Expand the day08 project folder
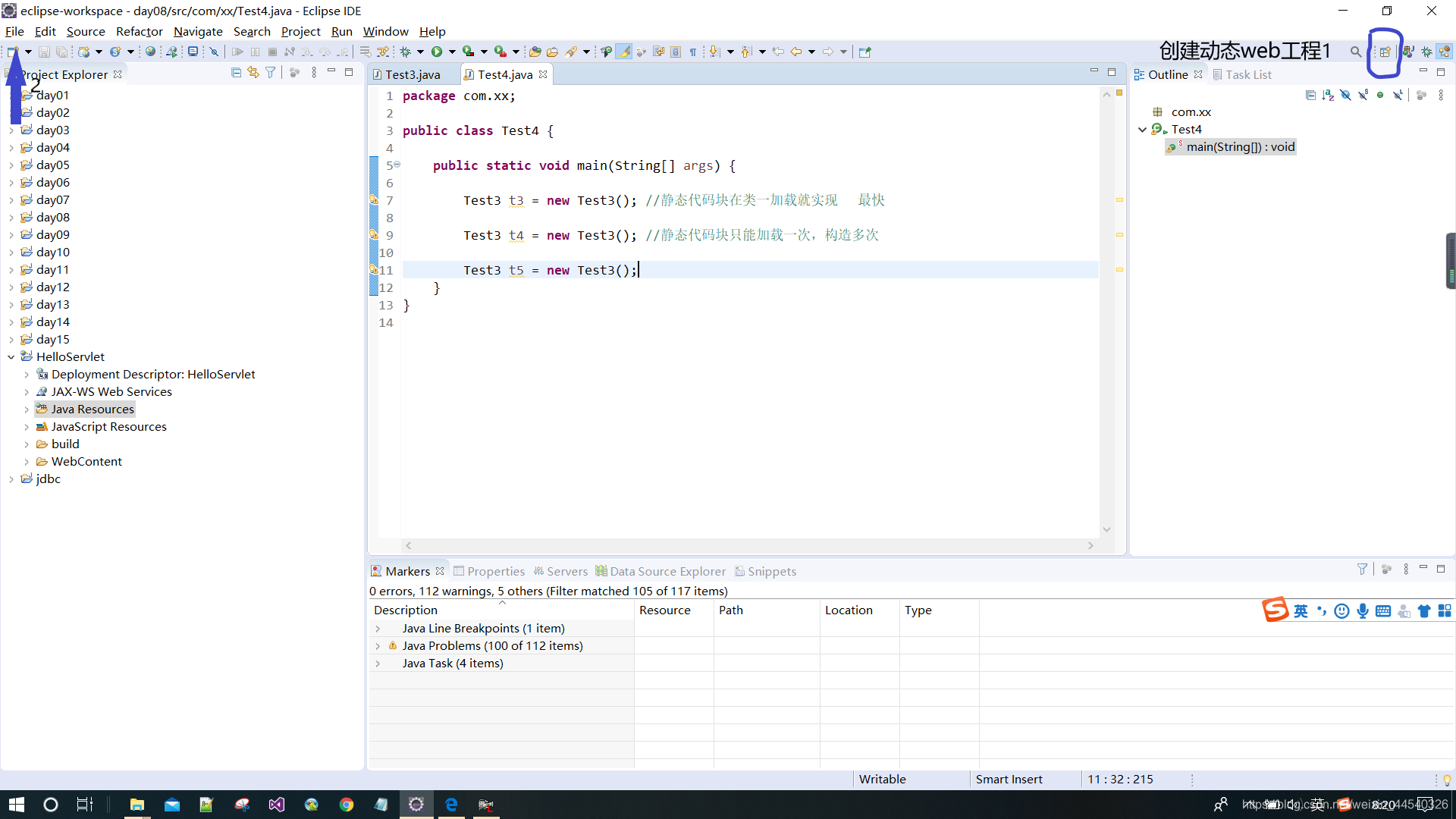 tap(13, 217)
